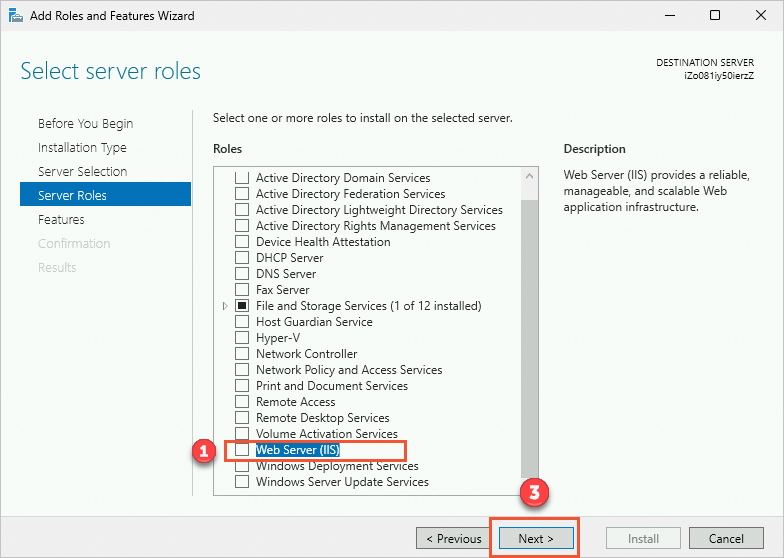The height and width of the screenshot is (558, 784).
Task: Click the Next button
Action: (x=536, y=538)
